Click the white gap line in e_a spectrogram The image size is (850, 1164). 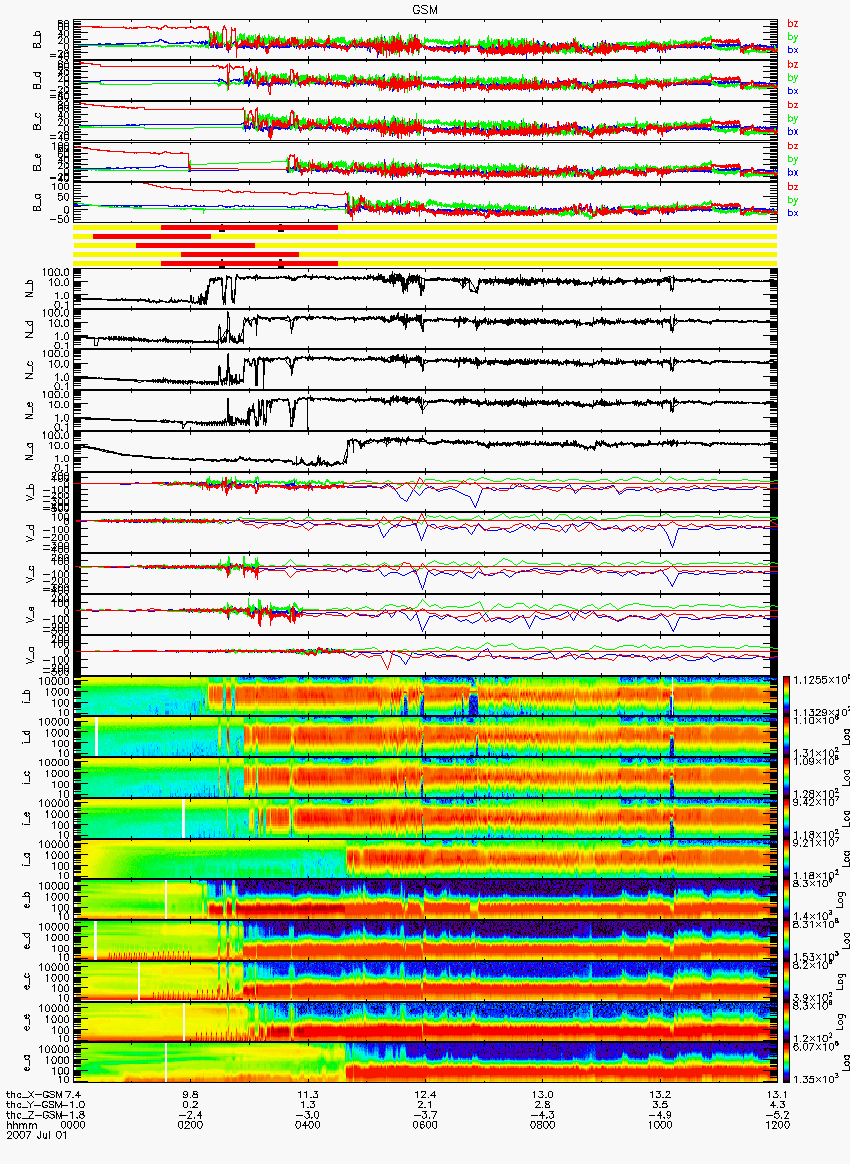(x=166, y=1062)
